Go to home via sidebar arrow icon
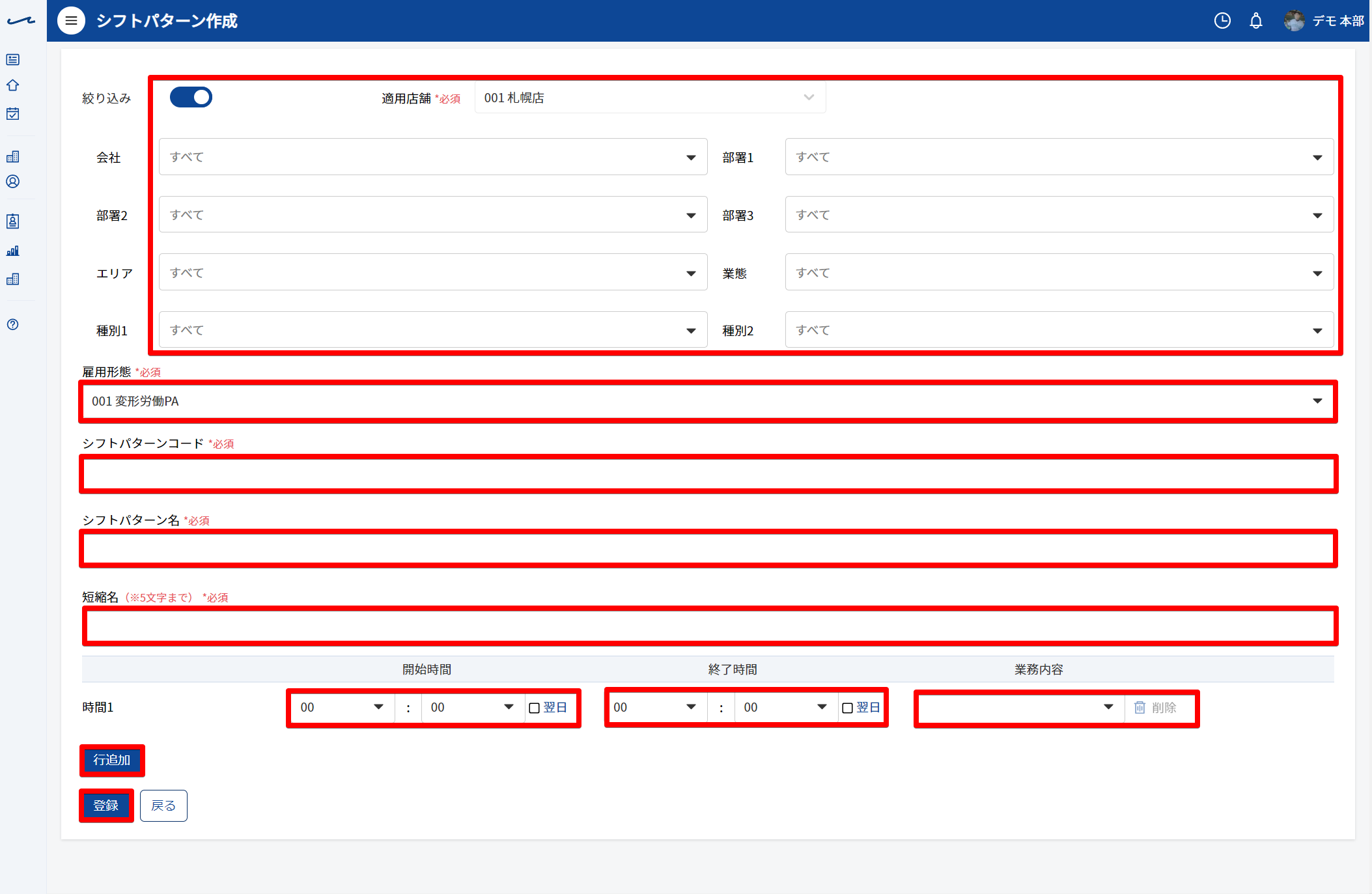1372x894 pixels. click(x=13, y=85)
